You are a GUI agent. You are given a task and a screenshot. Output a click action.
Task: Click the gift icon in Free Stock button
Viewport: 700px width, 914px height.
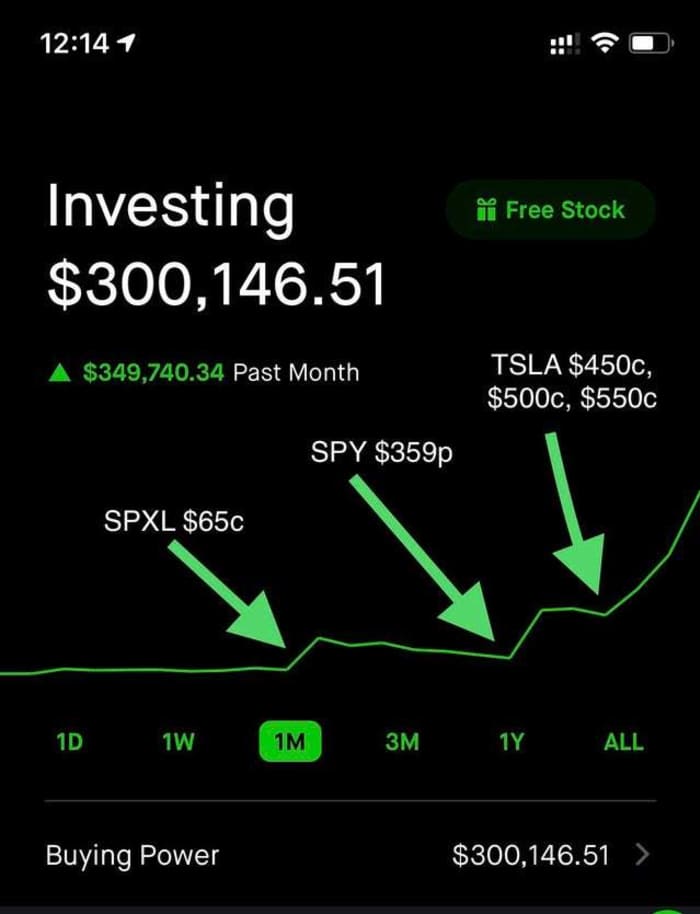[x=487, y=210]
